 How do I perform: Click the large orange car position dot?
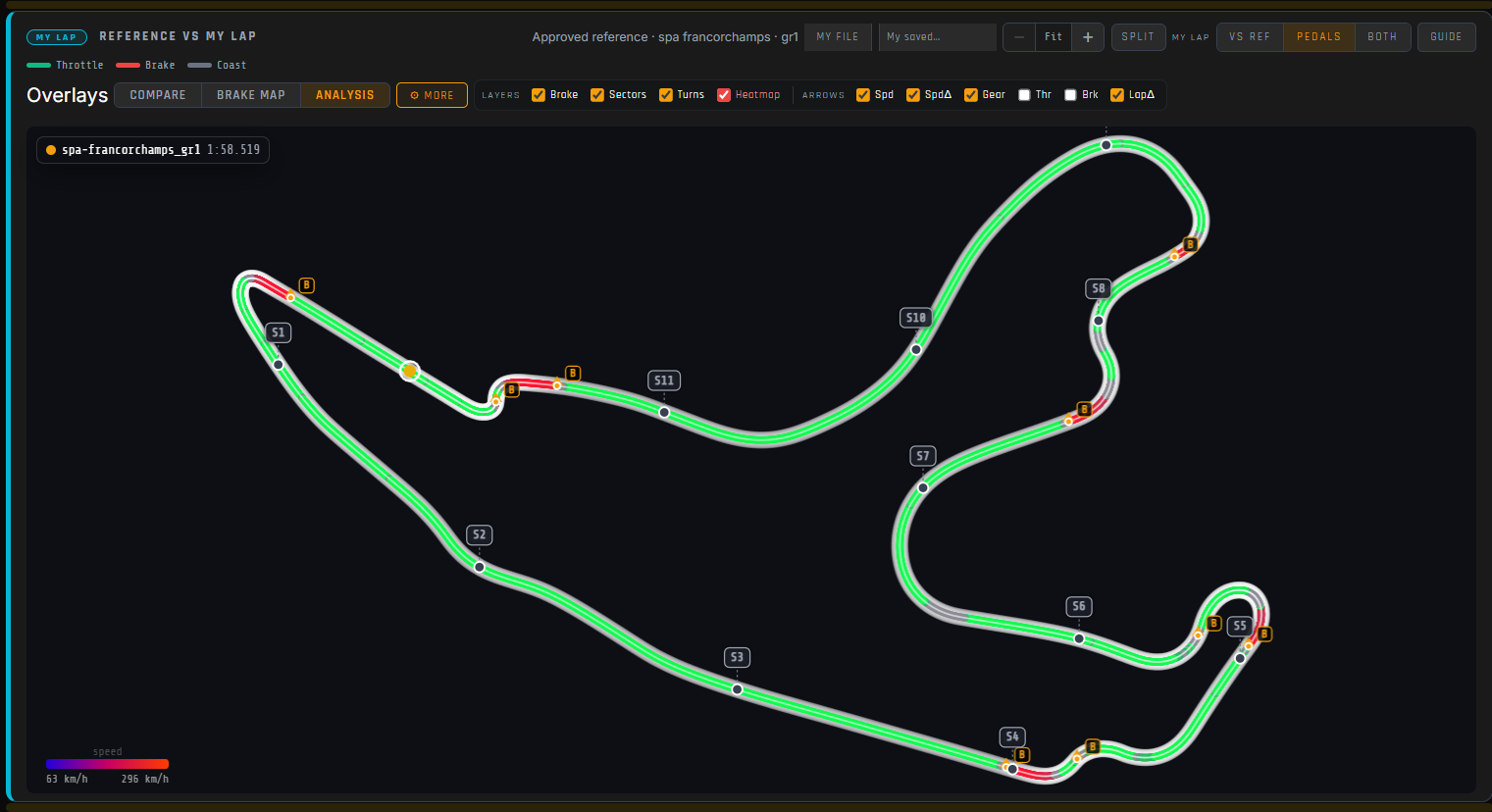pyautogui.click(x=410, y=371)
